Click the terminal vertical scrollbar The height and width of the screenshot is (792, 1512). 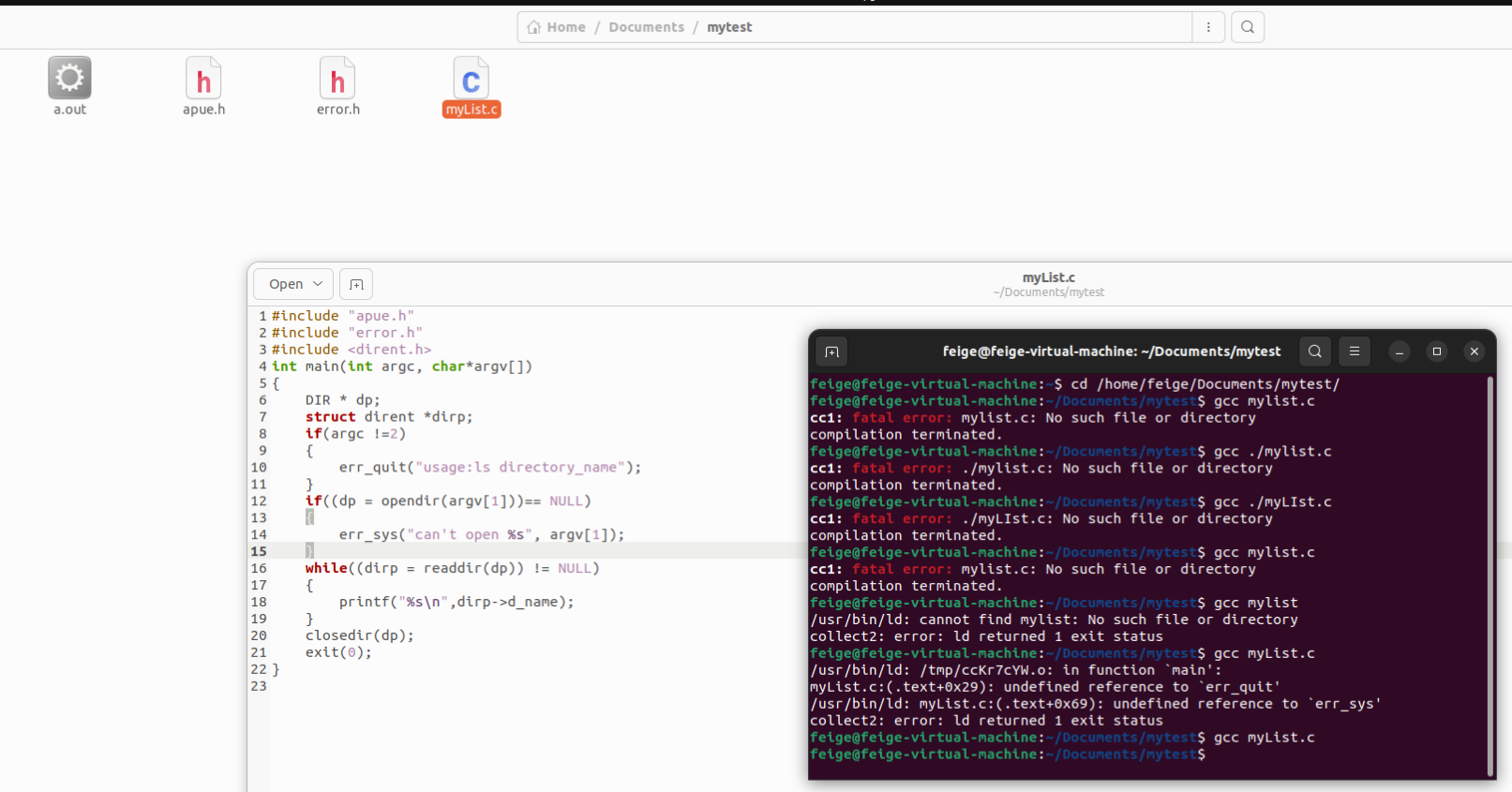[1490, 576]
